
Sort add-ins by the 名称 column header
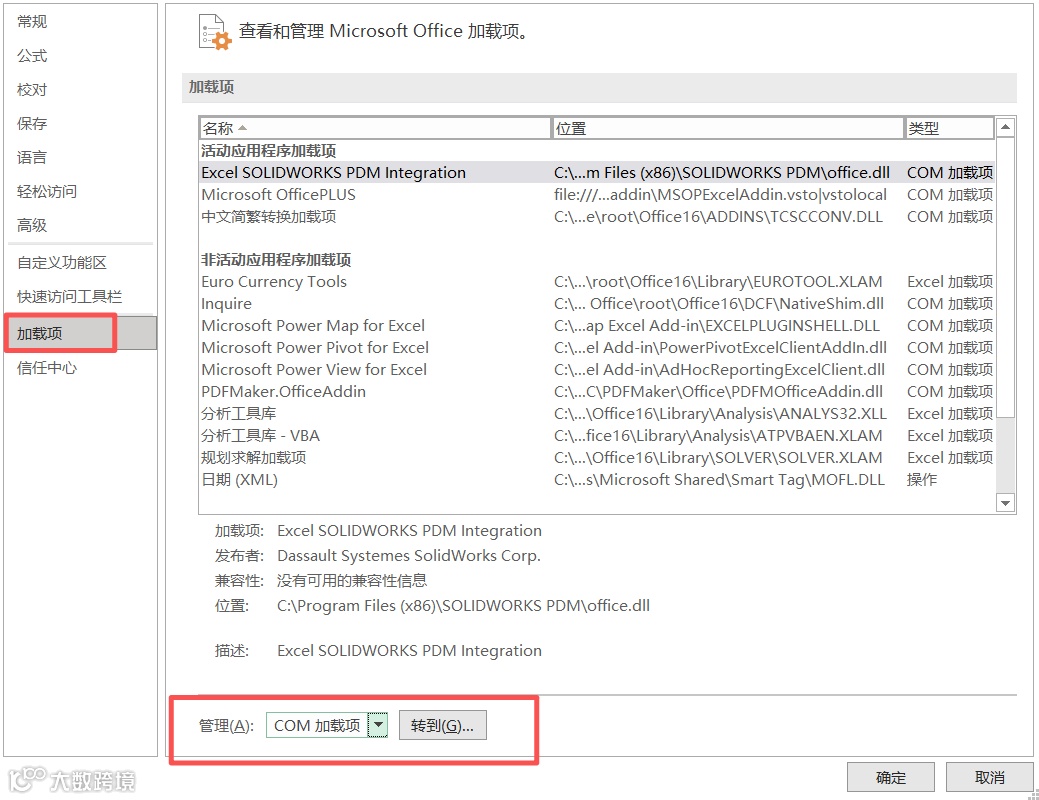pyautogui.click(x=374, y=128)
